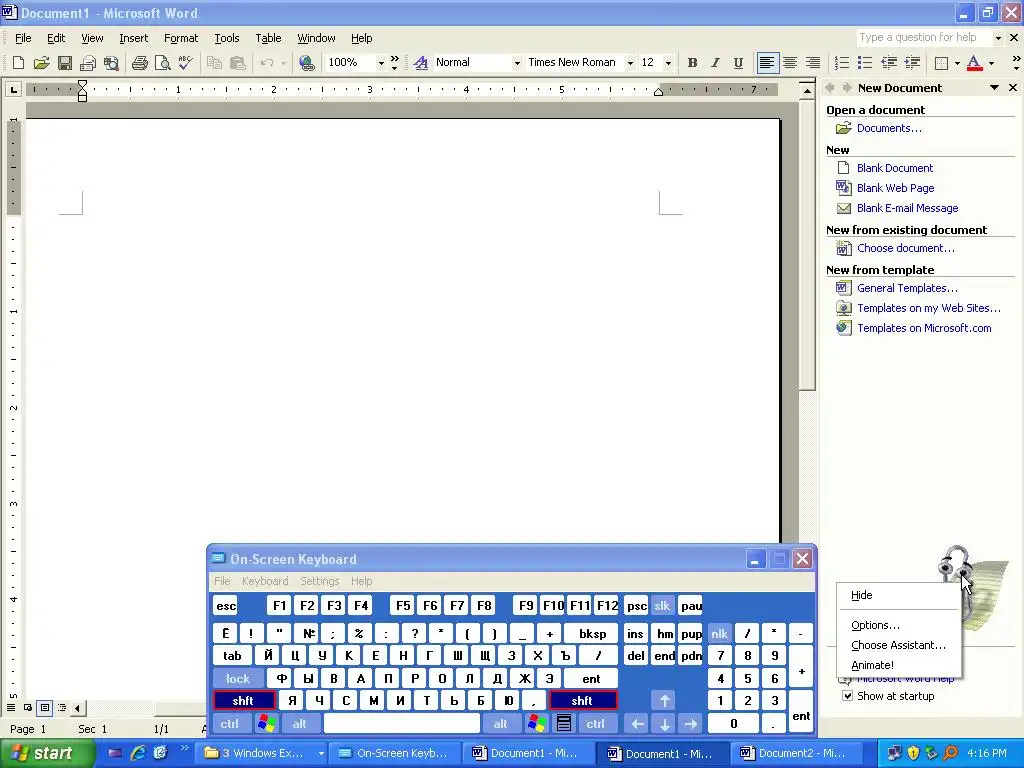The width and height of the screenshot is (1024, 768).
Task: Expand the Style Normal dropdown
Action: (517, 63)
